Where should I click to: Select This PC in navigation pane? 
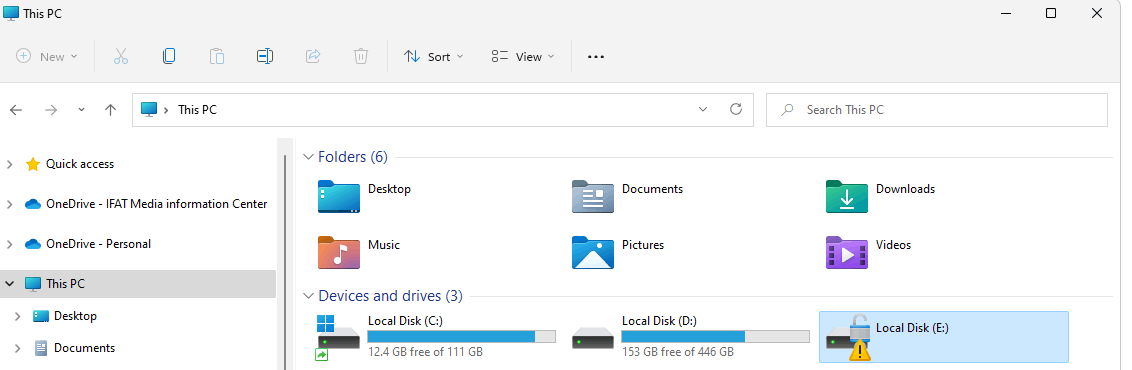[138, 283]
